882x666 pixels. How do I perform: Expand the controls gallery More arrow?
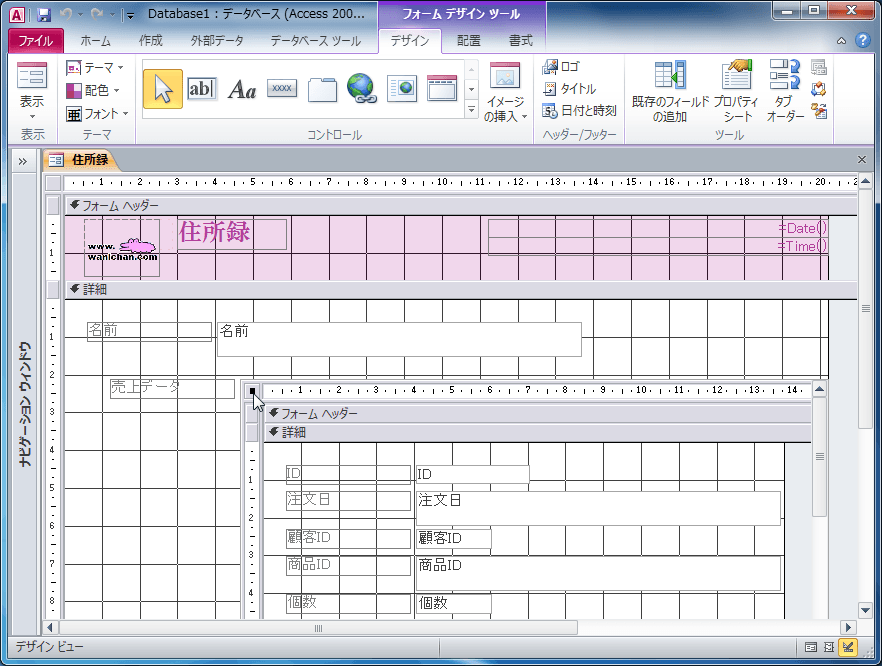tap(471, 110)
